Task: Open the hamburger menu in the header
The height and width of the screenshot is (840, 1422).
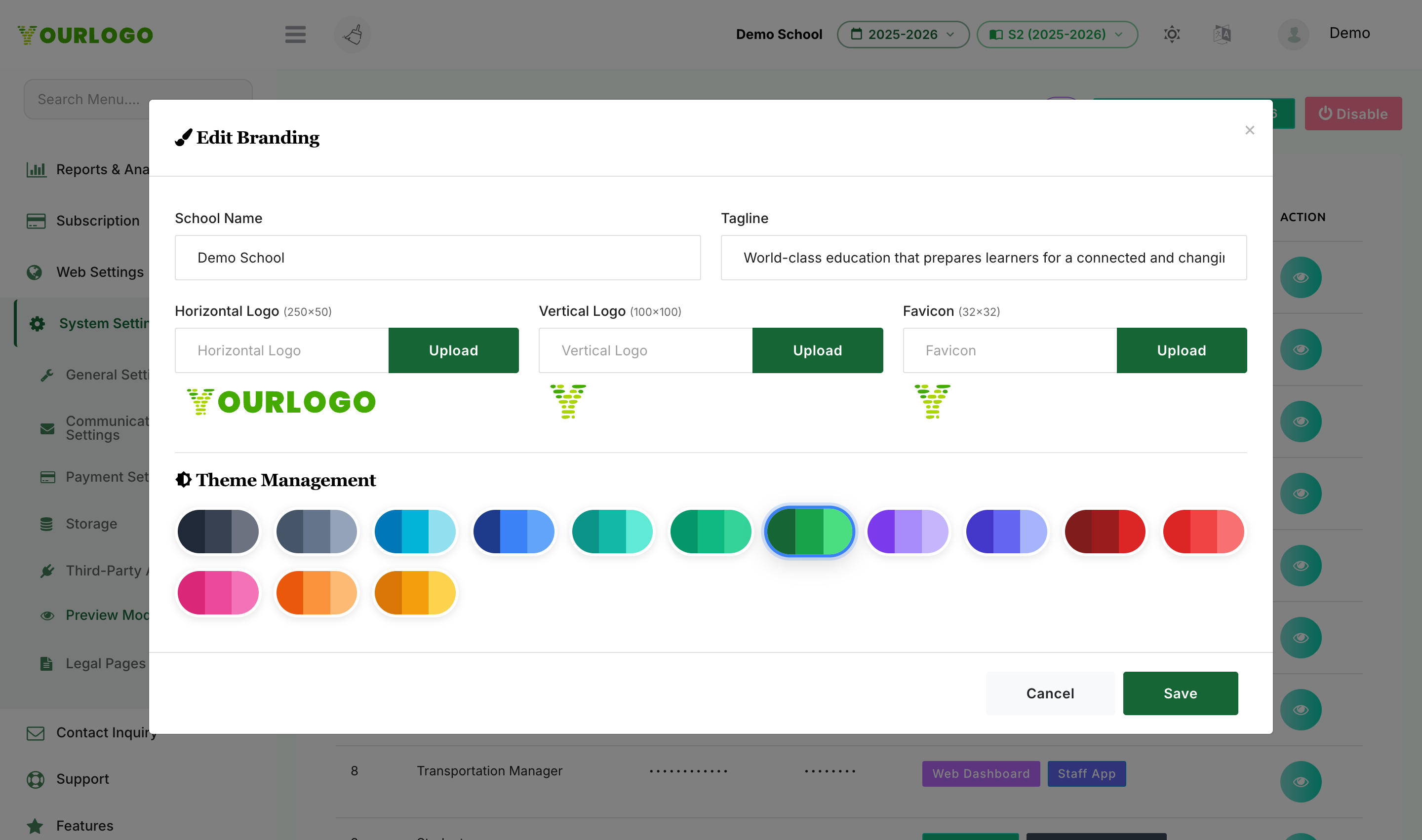Action: click(295, 34)
